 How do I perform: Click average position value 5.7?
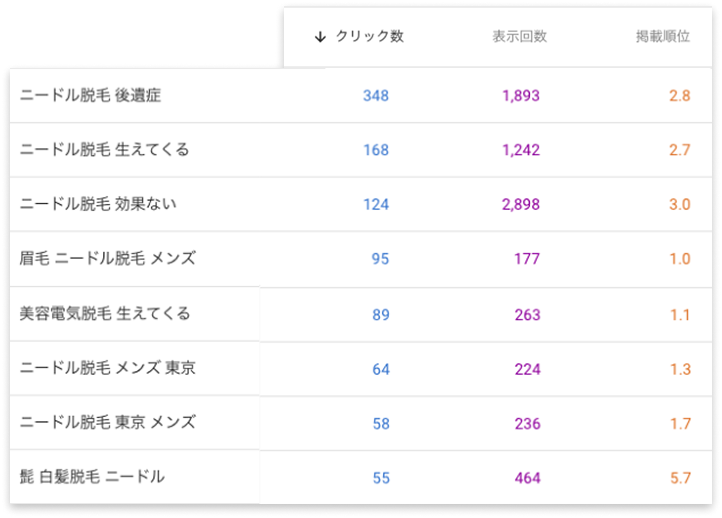pos(680,478)
